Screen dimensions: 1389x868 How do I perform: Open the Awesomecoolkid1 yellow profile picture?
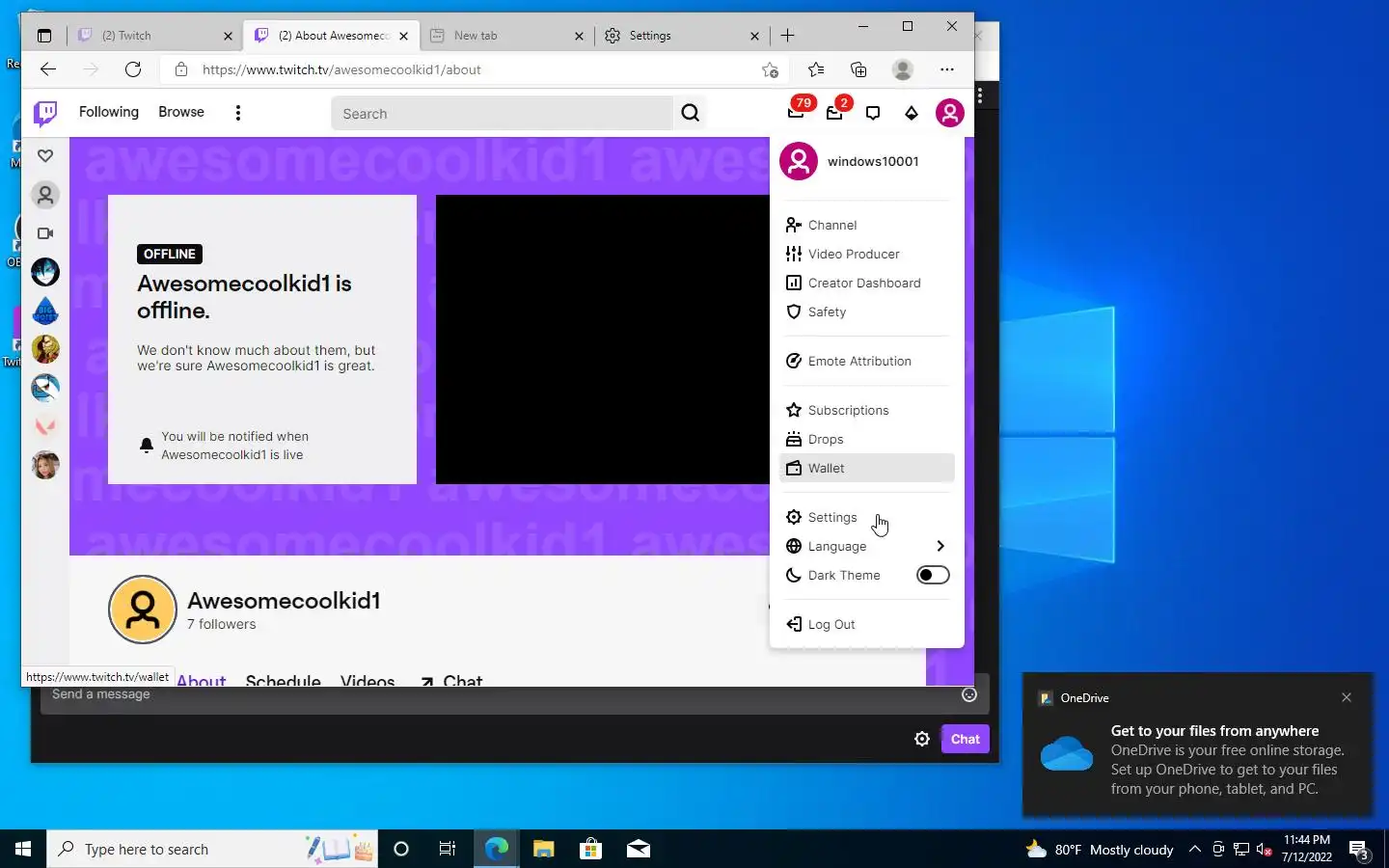click(143, 610)
